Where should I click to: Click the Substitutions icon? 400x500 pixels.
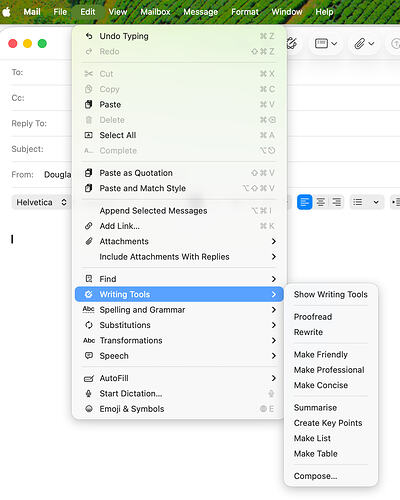pyautogui.click(x=89, y=325)
